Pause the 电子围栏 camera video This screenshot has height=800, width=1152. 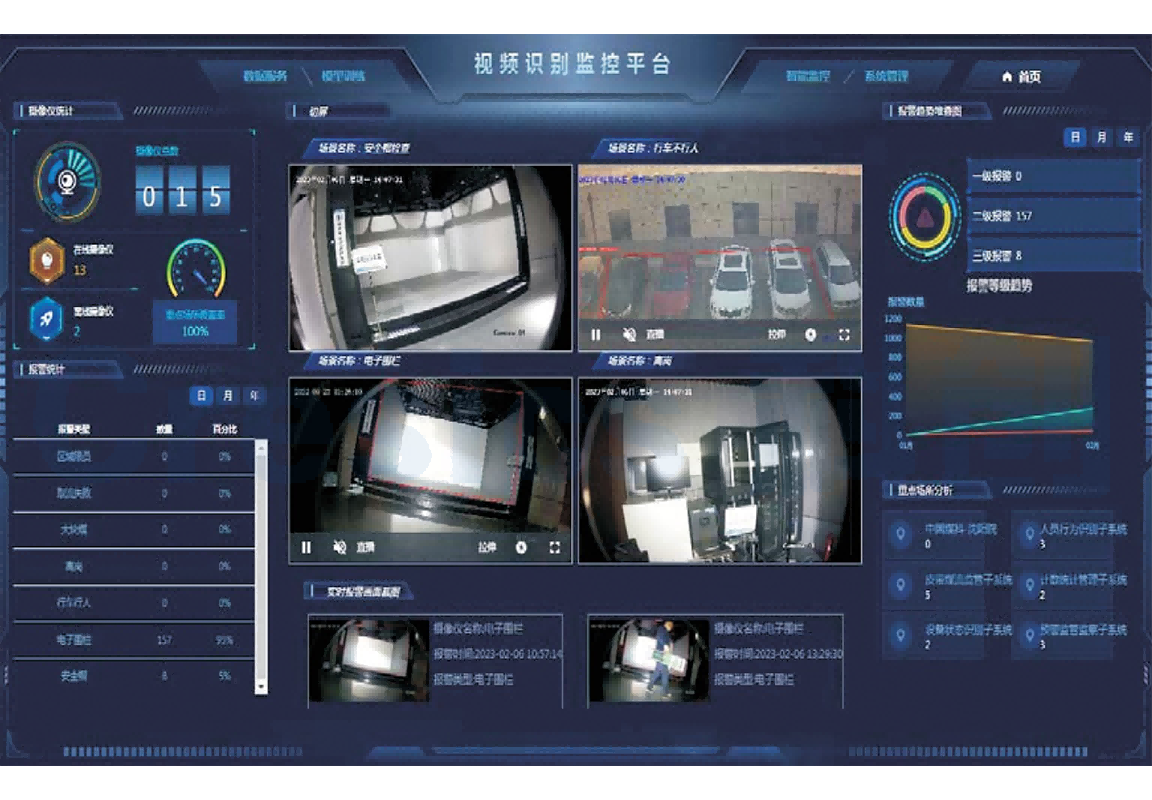pos(307,547)
